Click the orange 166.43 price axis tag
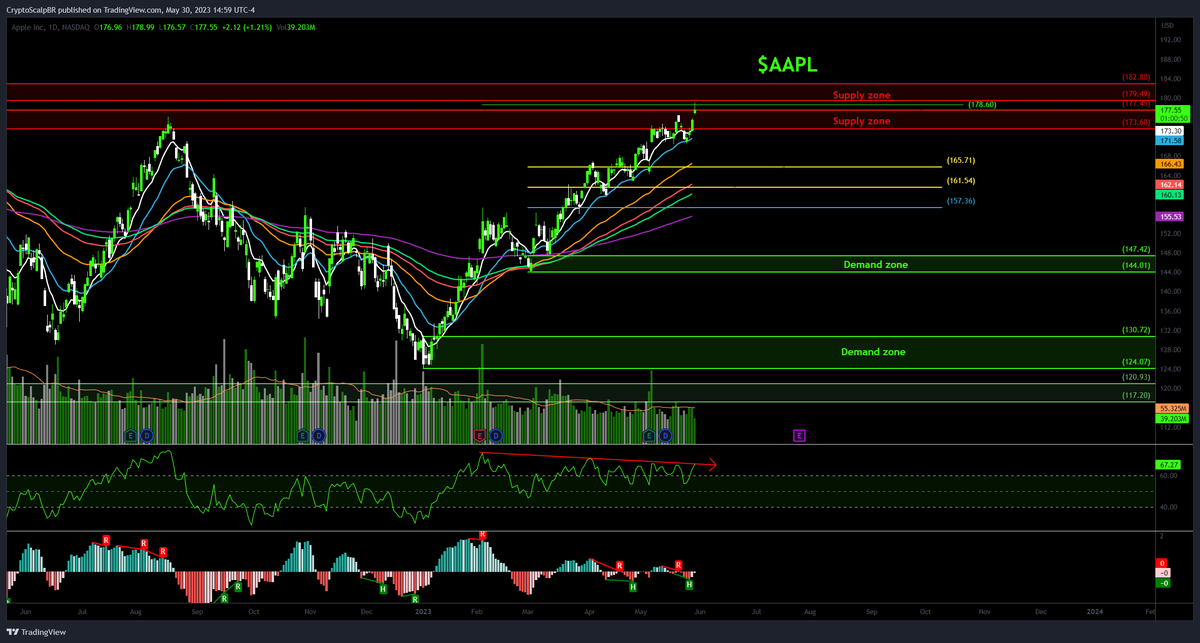This screenshot has width=1200, height=643. coord(1171,164)
